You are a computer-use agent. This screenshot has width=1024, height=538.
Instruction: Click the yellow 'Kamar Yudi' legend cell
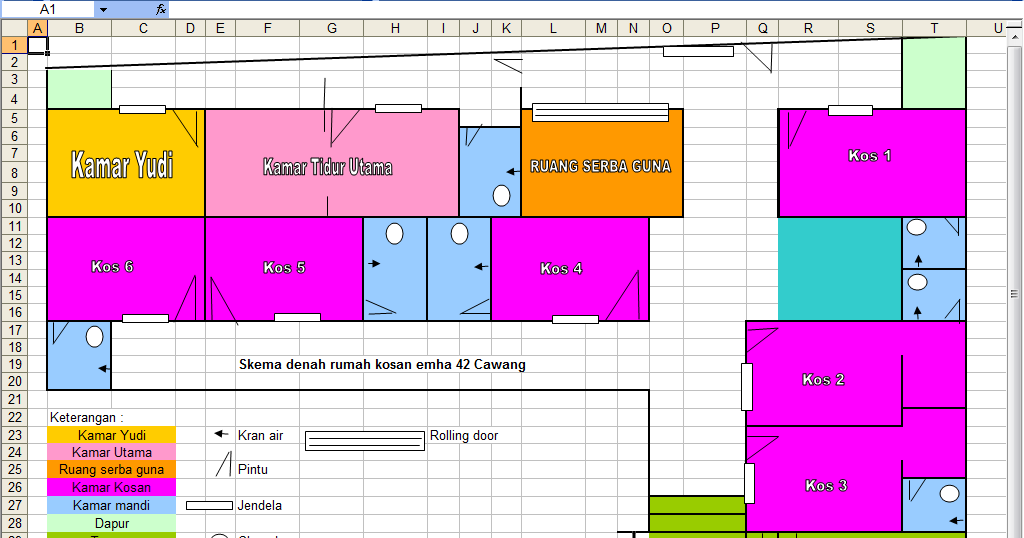[x=112, y=435]
